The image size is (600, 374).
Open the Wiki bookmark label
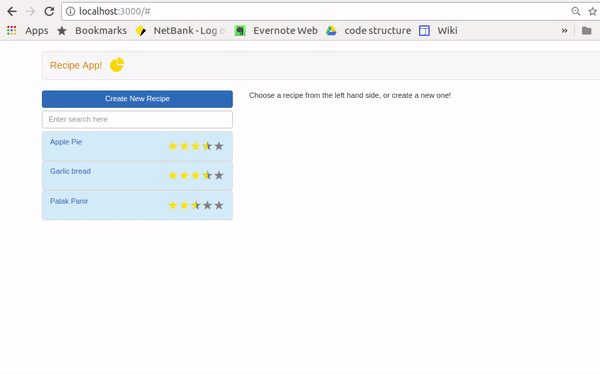click(x=447, y=31)
